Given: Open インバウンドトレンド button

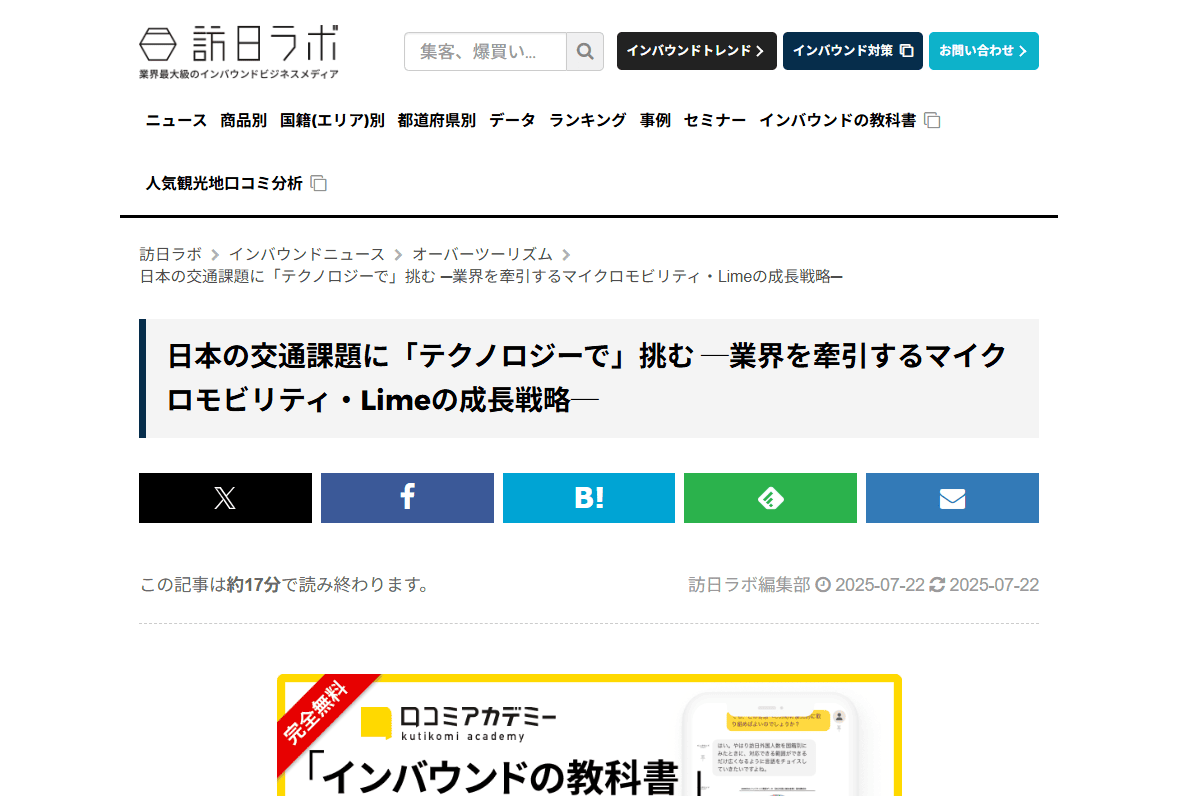Looking at the screenshot, I should coord(696,51).
